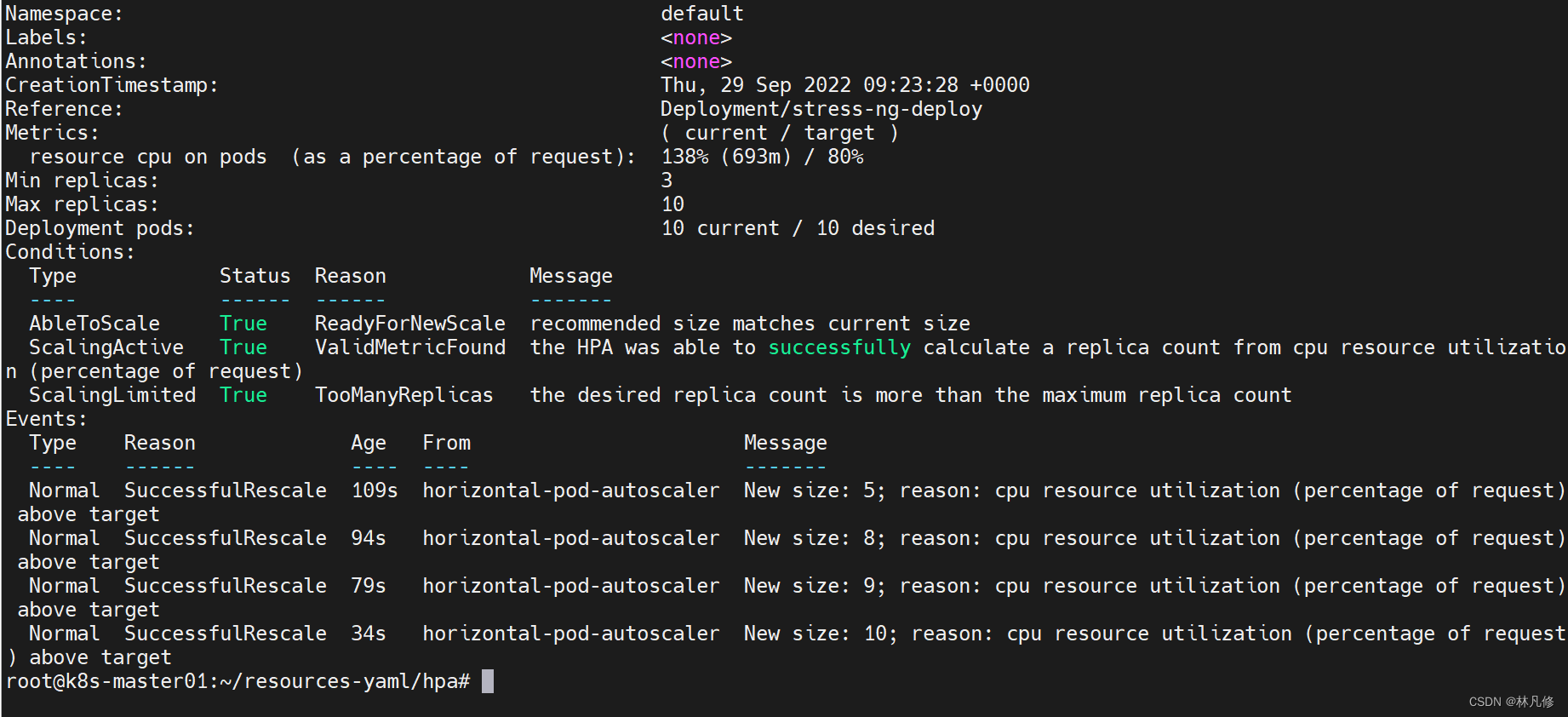Click the TooManyReplicas reason text

tap(403, 395)
